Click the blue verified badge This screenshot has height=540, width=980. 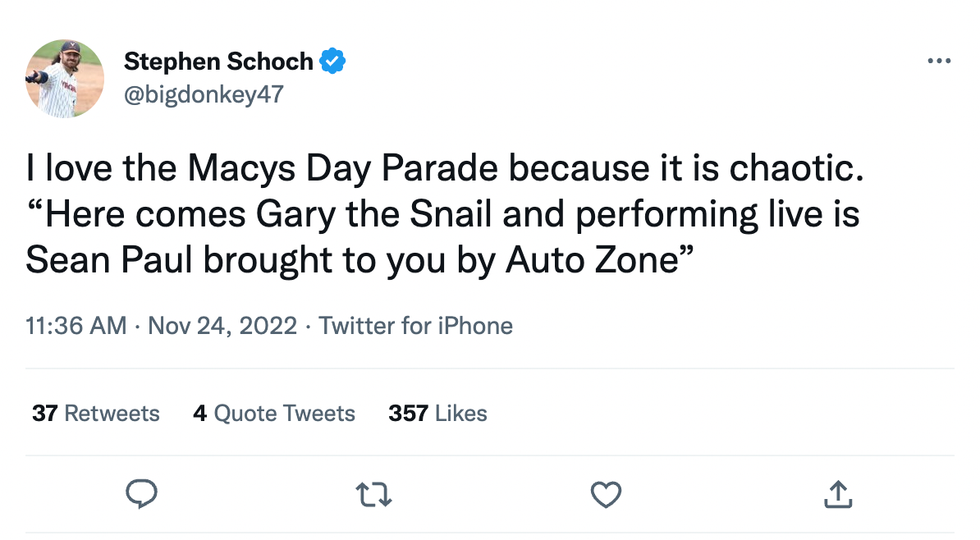click(333, 62)
